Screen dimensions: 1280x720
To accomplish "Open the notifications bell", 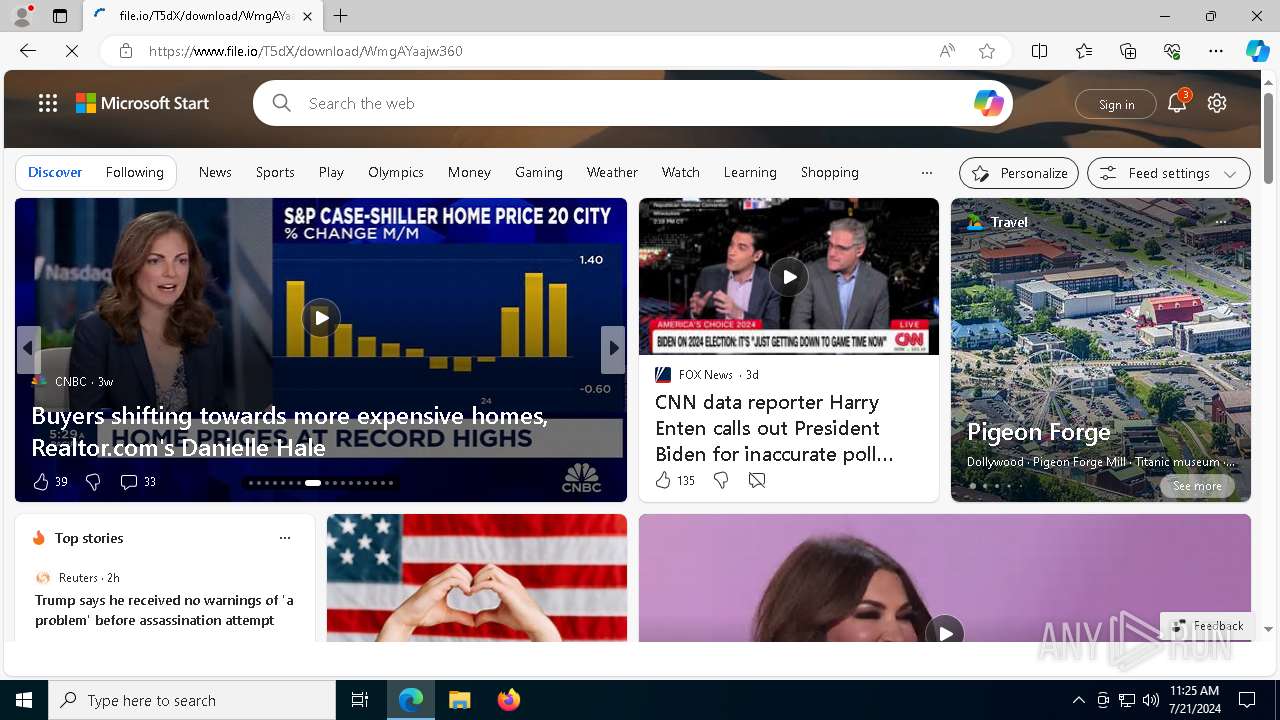I will tap(1177, 103).
